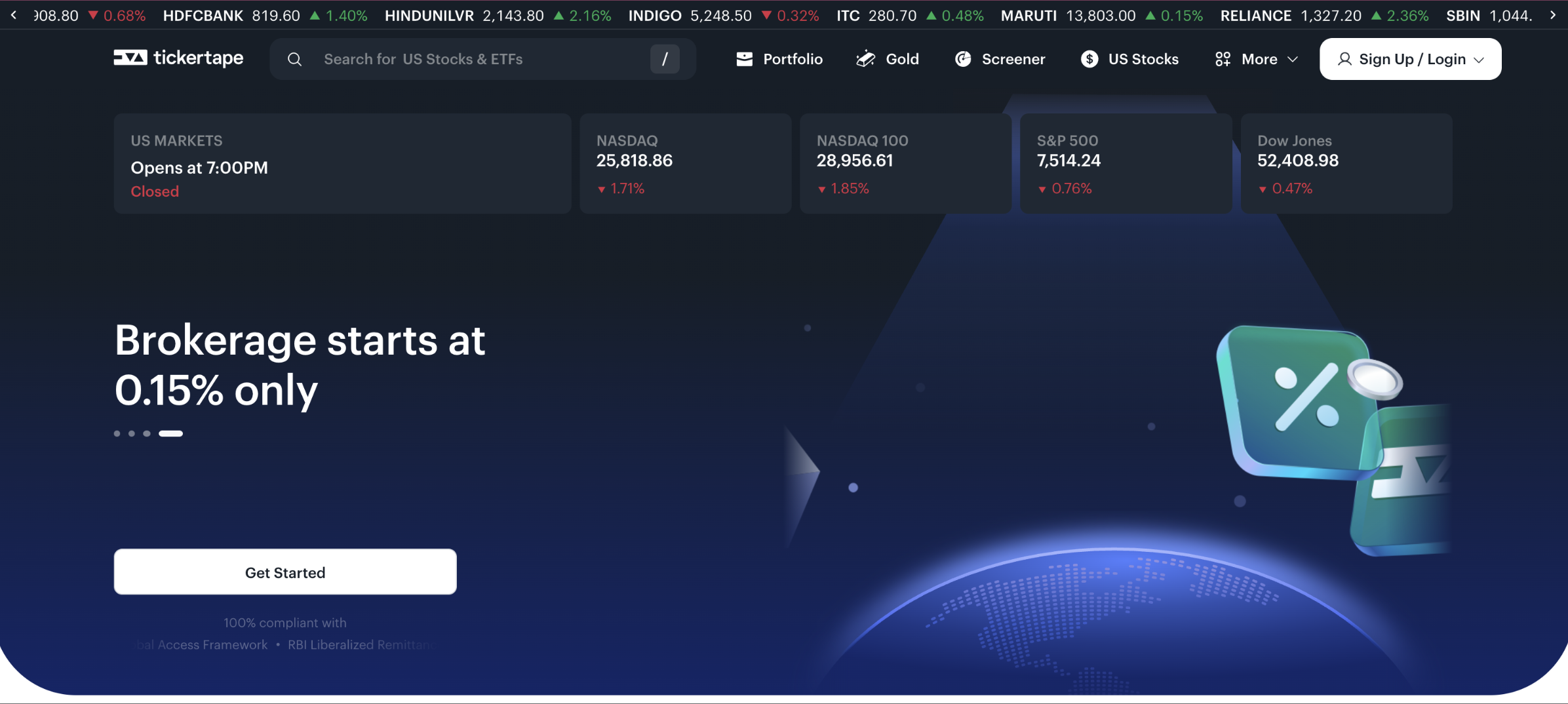The image size is (1568, 704).
Task: Select first carousel dot
Action: pyautogui.click(x=117, y=433)
